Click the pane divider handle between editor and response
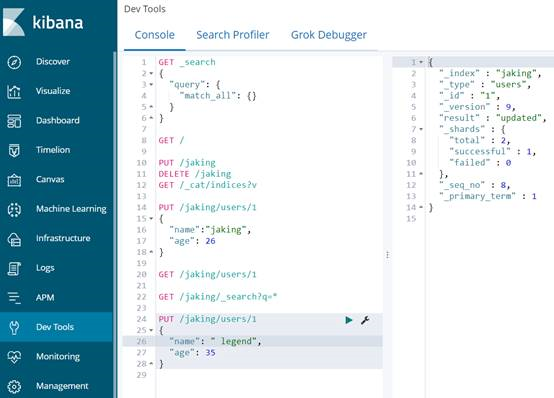Image resolution: width=554 pixels, height=398 pixels. tap(388, 255)
